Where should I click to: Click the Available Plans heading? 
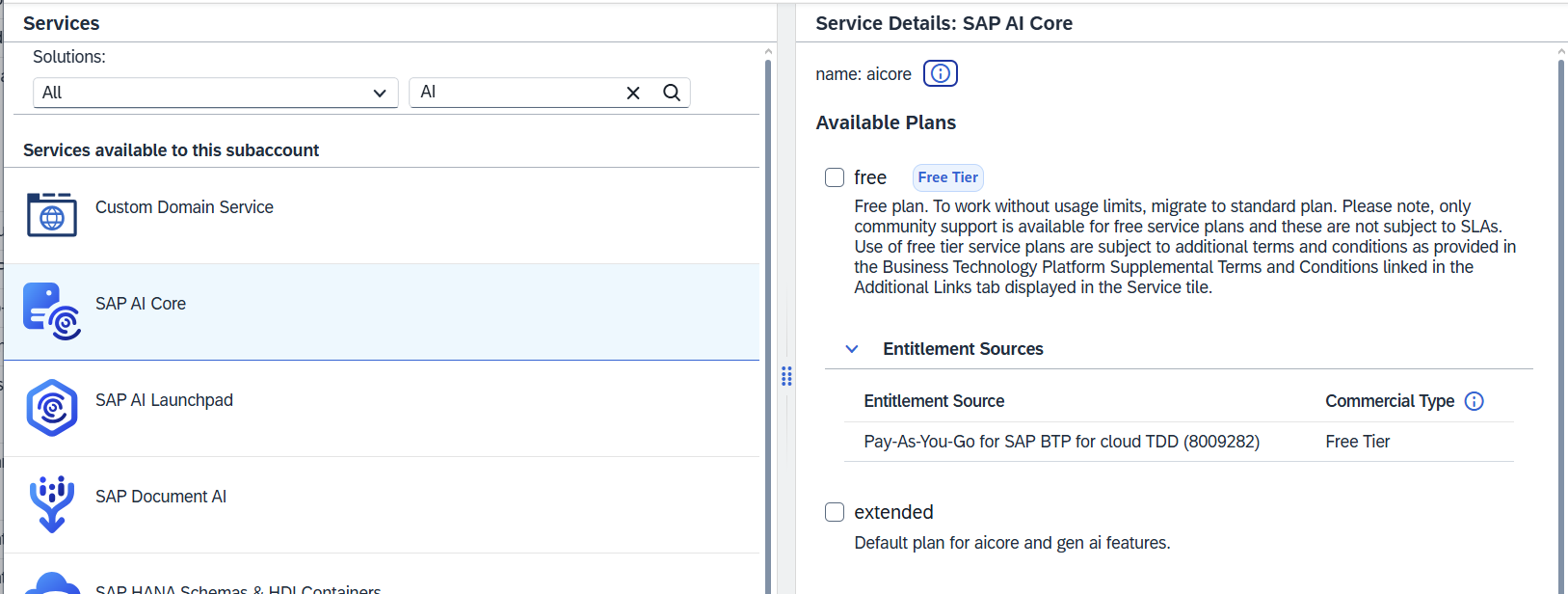click(886, 122)
